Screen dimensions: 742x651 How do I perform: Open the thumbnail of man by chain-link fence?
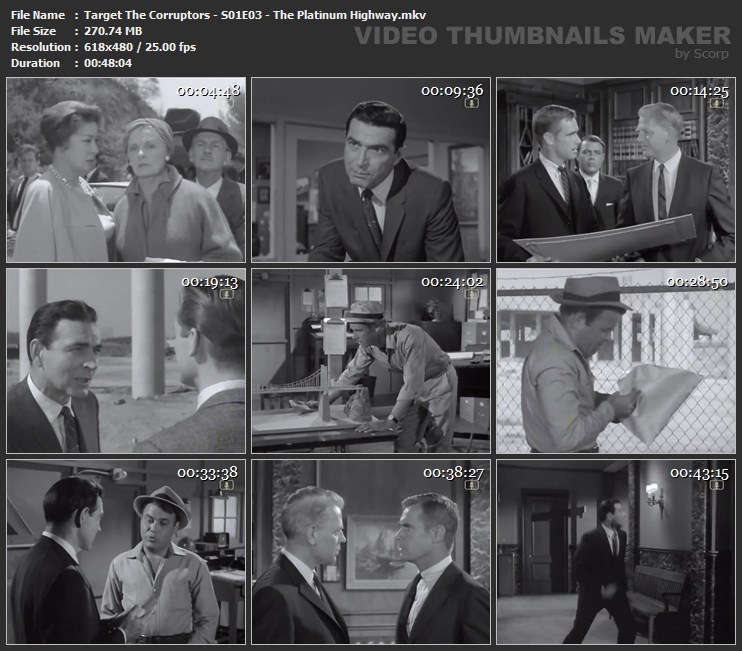coord(616,361)
